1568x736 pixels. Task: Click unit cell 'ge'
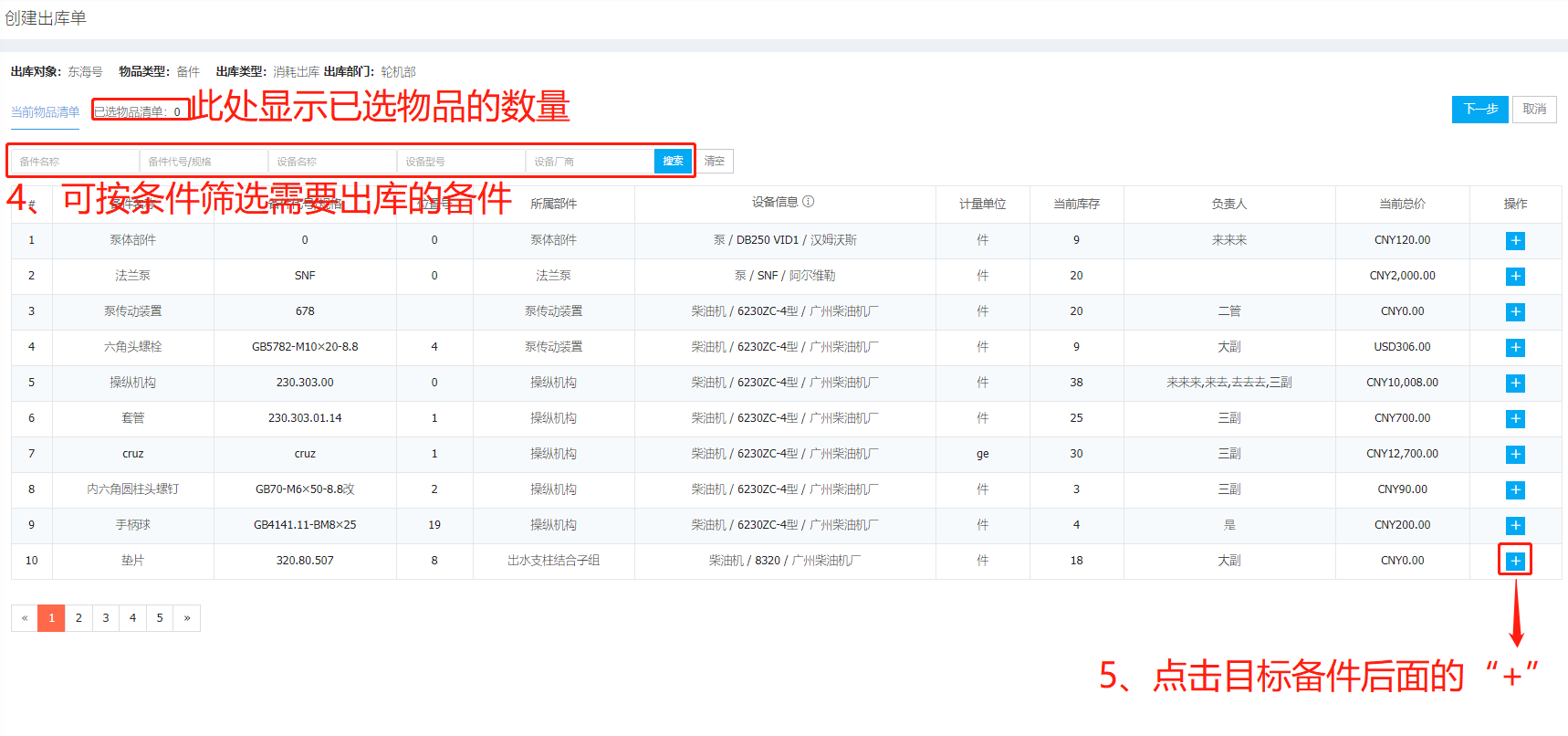click(x=982, y=454)
